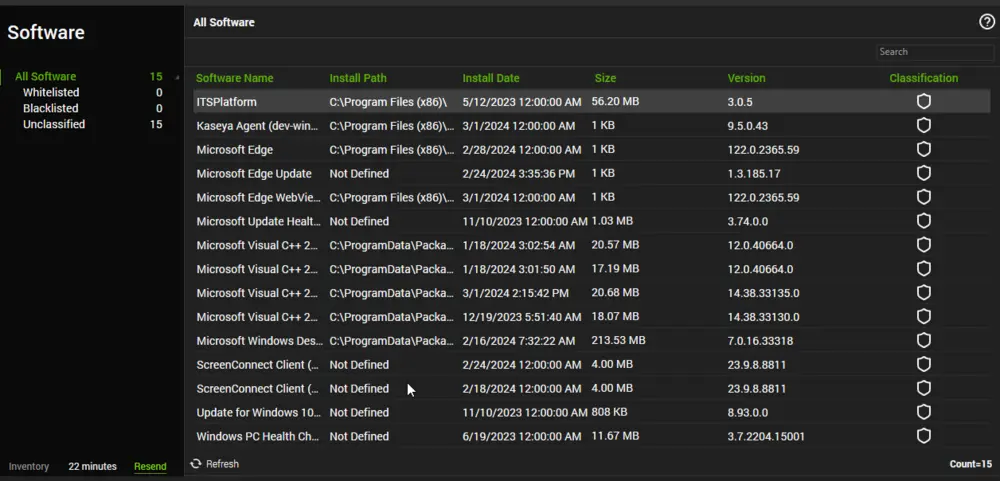The width and height of the screenshot is (1000, 481).
Task: Click shield for Visual C++ version 14.38.33135.0
Action: click(923, 293)
